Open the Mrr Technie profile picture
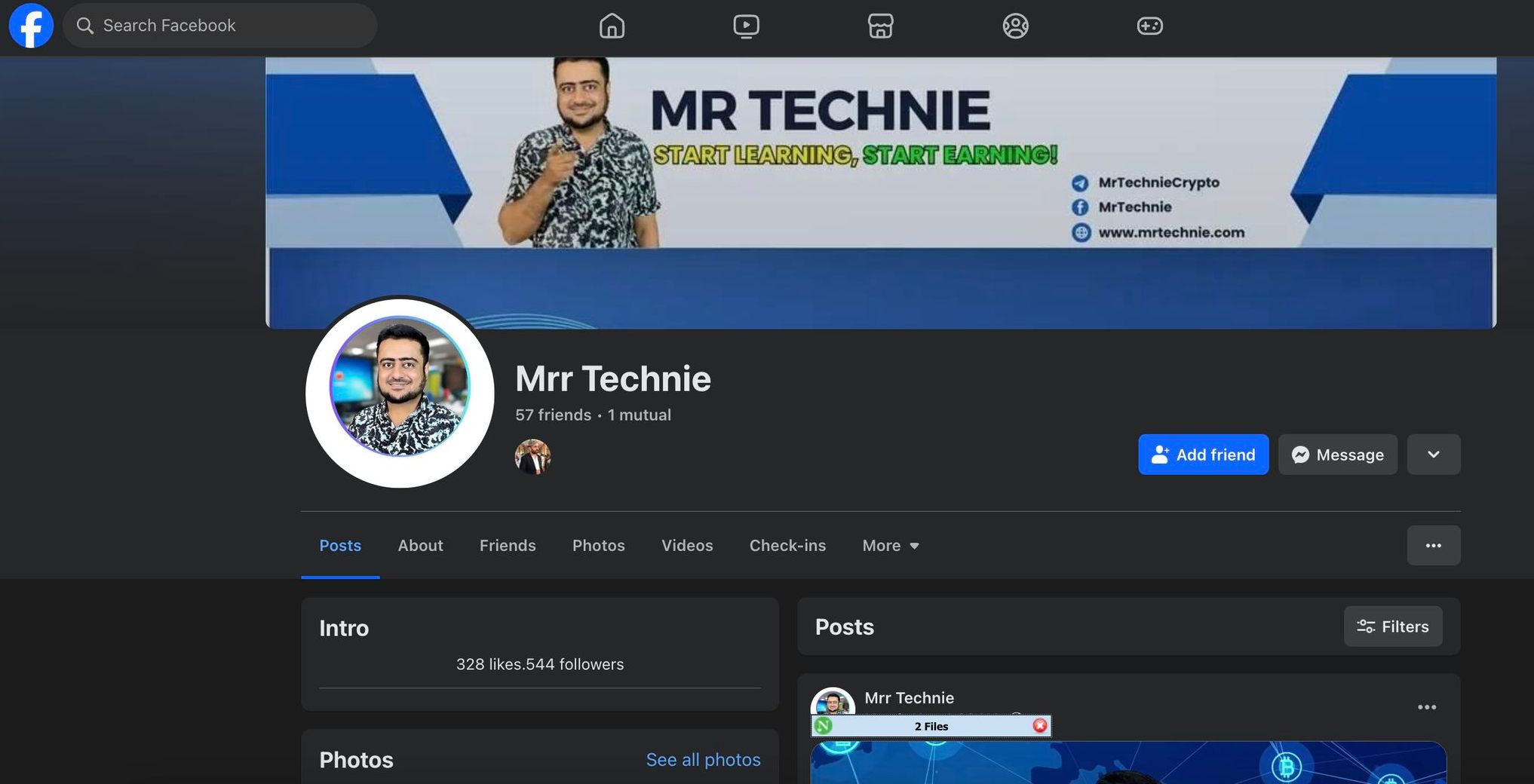The image size is (1534, 784). (400, 392)
